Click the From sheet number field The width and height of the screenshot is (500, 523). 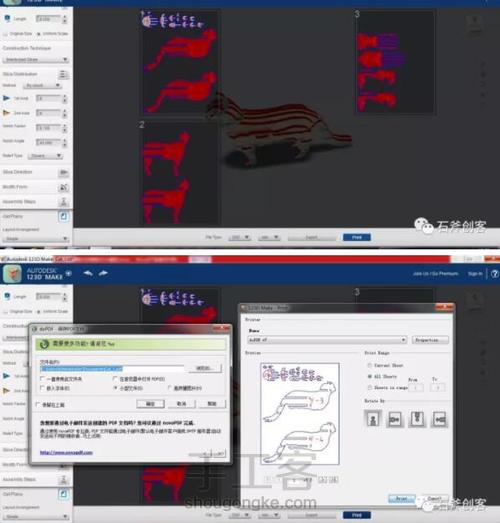pos(416,387)
